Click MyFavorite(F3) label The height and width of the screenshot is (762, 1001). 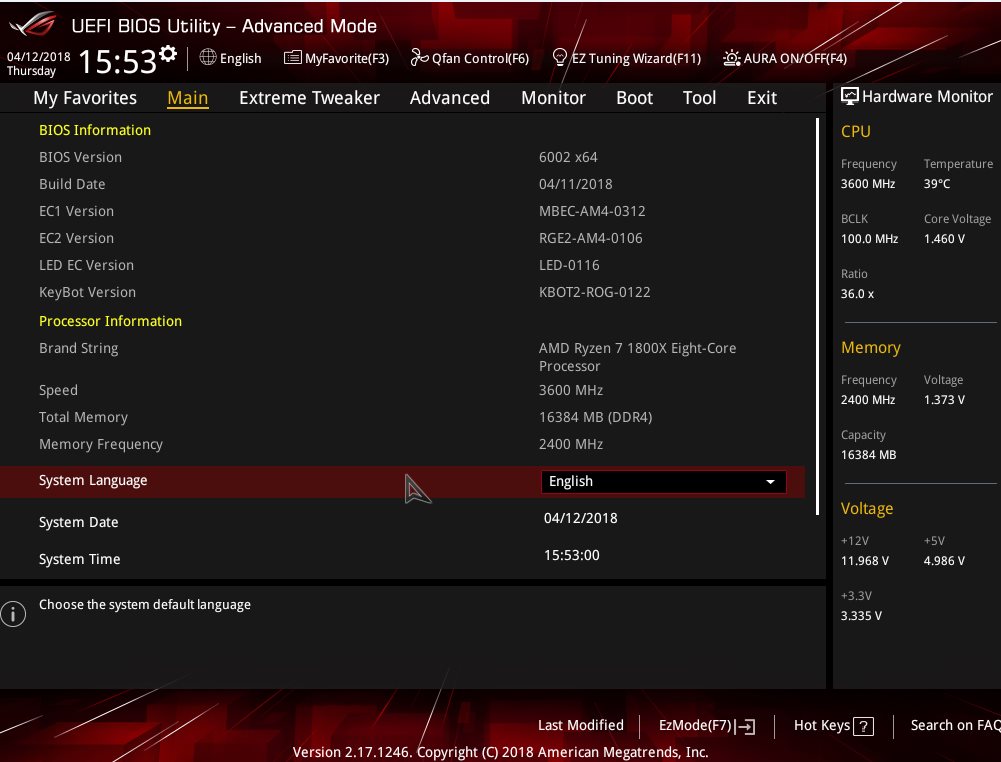click(347, 58)
